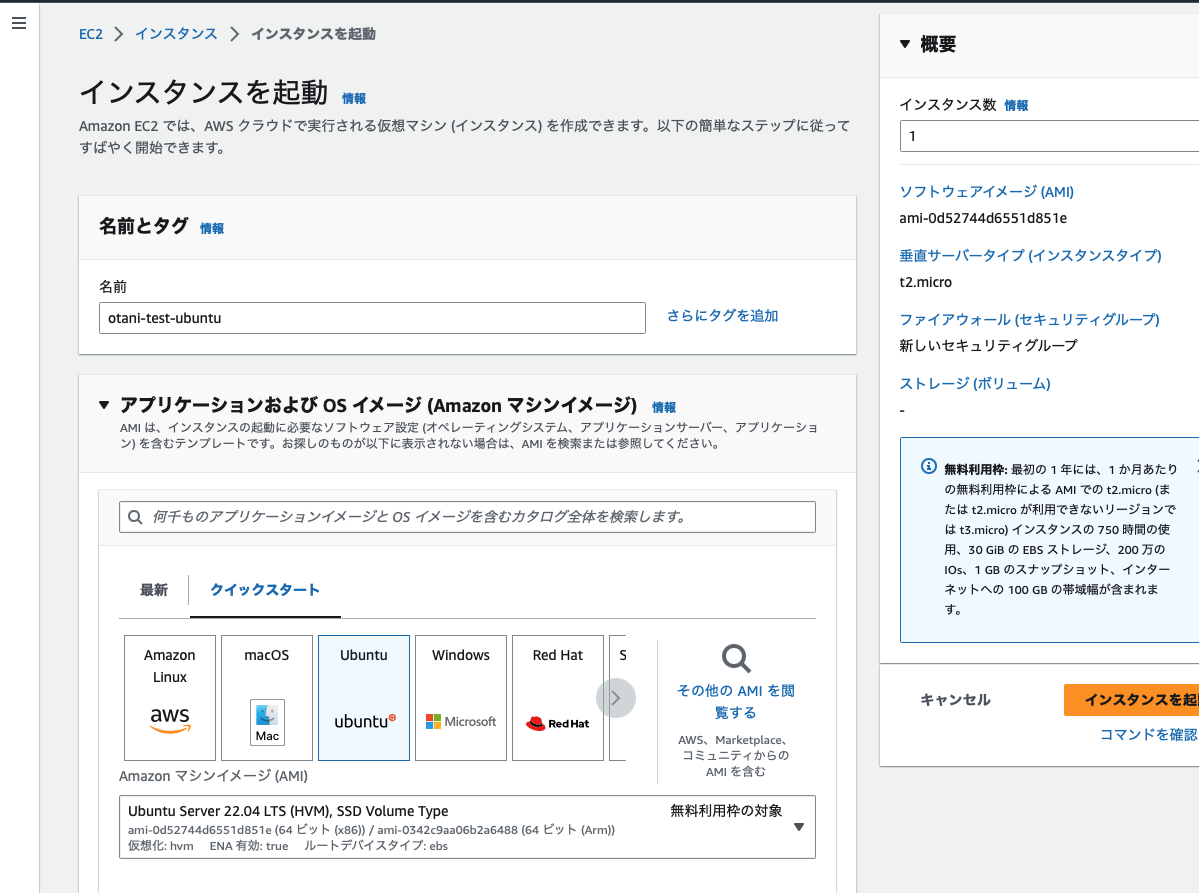This screenshot has width=1199, height=893.
Task: Select the Ubuntu AMI tile
Action: [x=363, y=697]
